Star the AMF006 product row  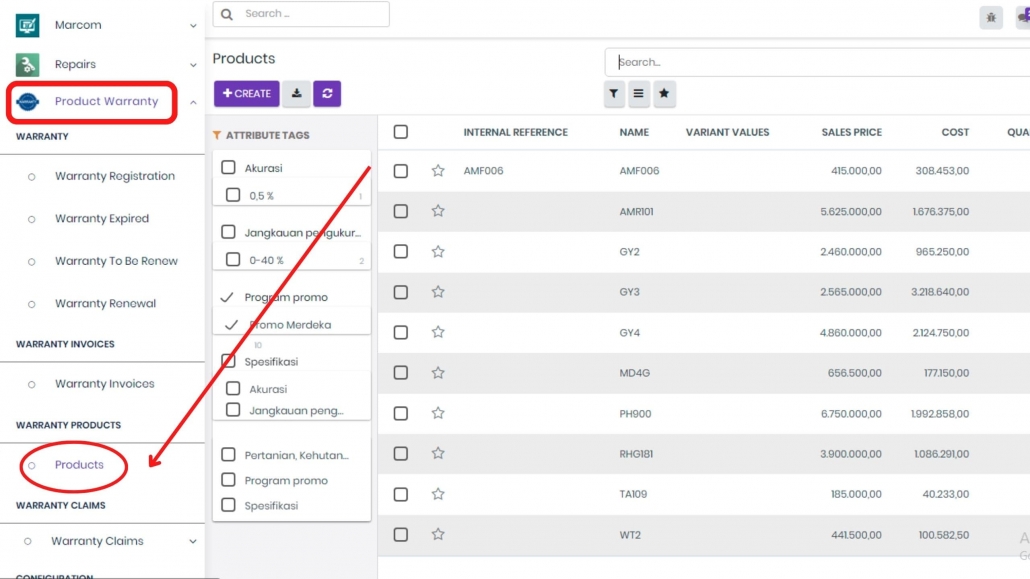click(x=438, y=171)
